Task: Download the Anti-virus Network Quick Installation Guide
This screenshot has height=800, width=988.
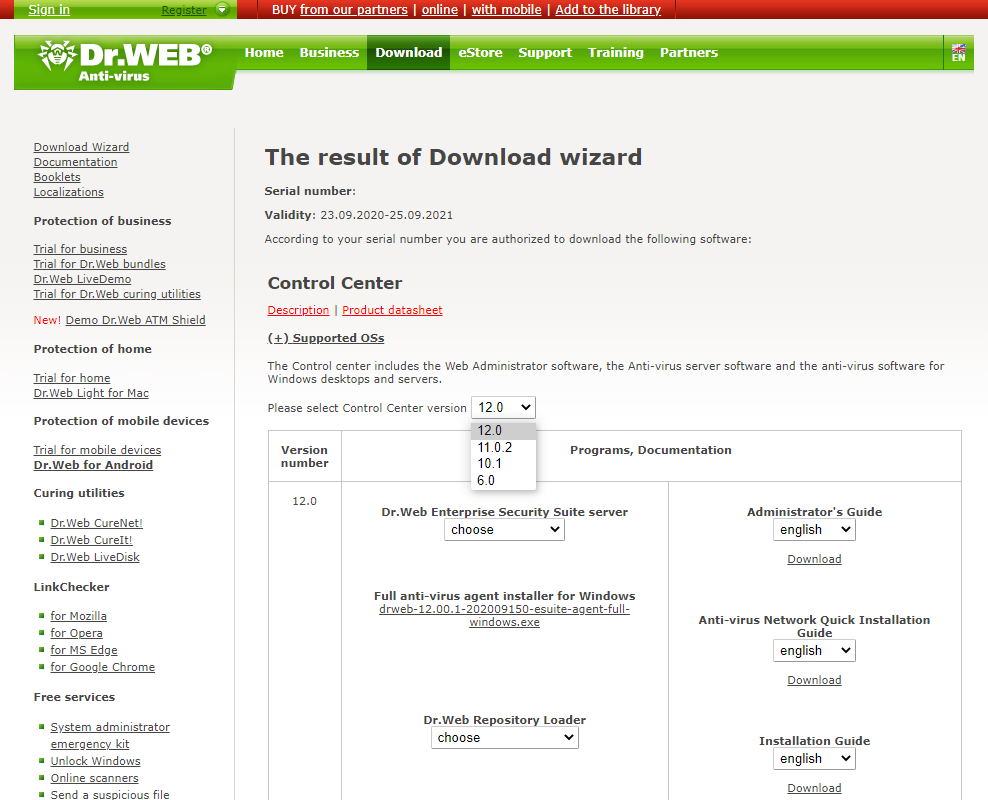Action: 814,680
